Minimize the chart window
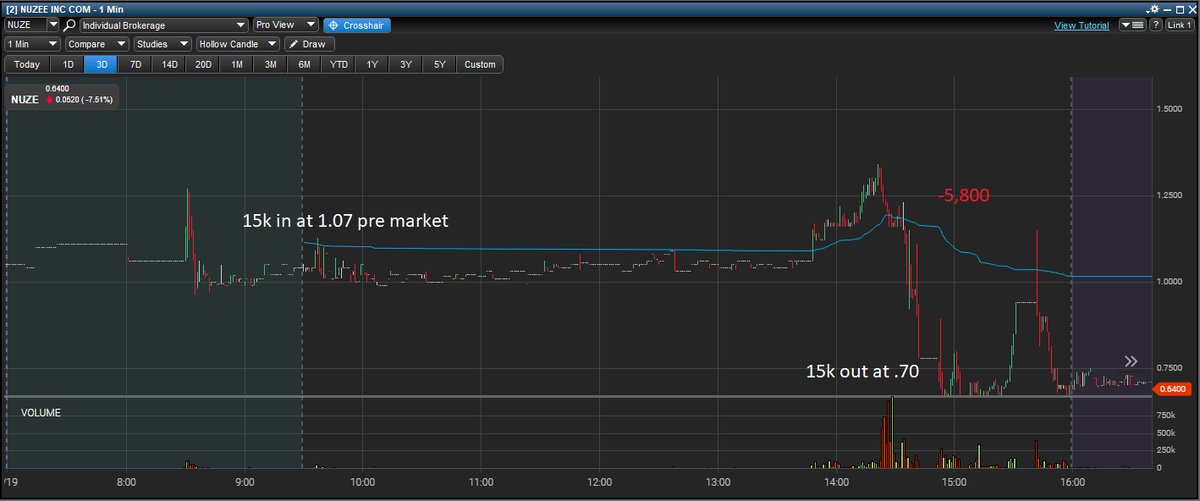Screen dimensions: 1200x501 click(x=1167, y=10)
